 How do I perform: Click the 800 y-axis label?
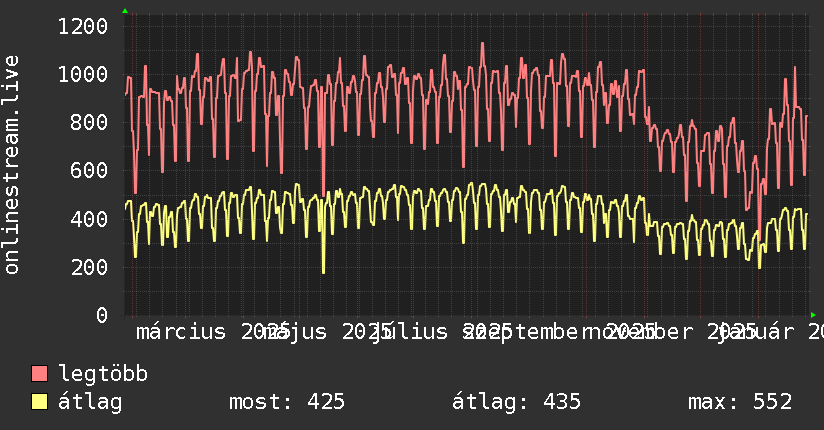[89, 122]
